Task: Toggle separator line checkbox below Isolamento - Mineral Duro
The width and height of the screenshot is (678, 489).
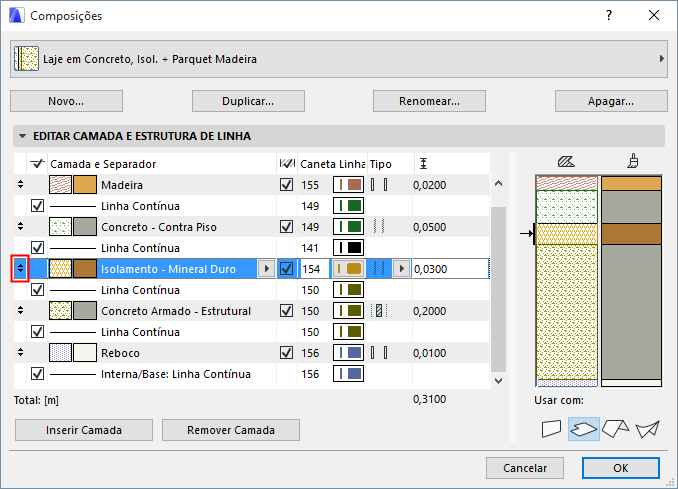Action: point(38,290)
